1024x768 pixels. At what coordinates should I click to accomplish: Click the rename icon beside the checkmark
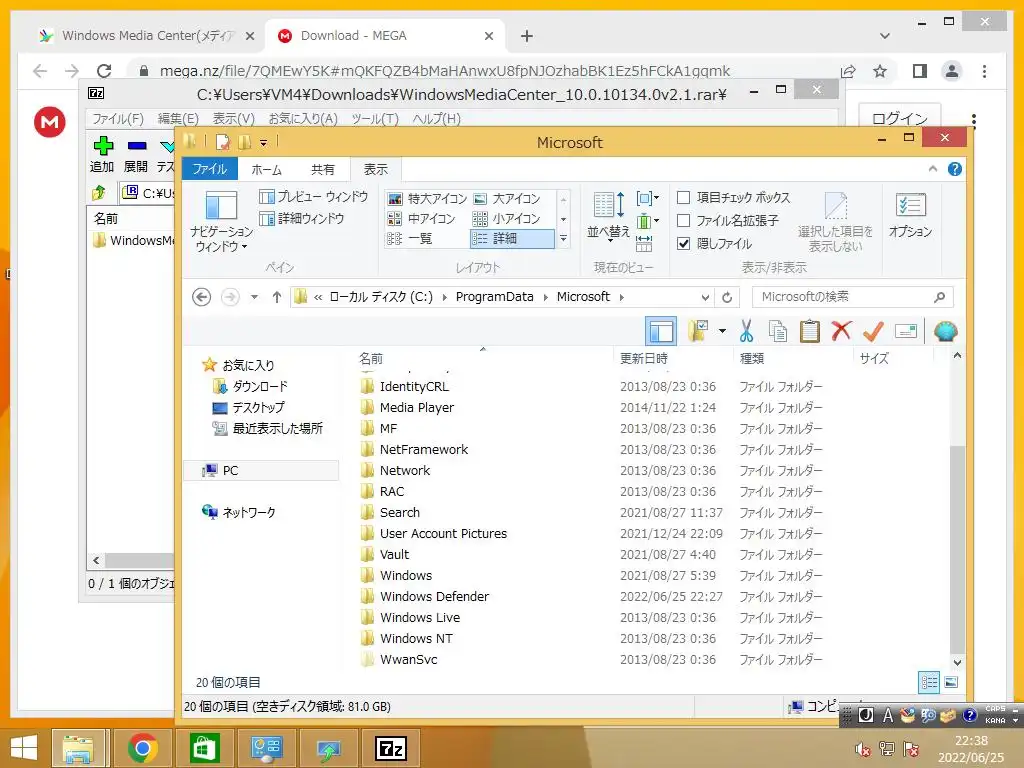pyautogui.click(x=906, y=332)
